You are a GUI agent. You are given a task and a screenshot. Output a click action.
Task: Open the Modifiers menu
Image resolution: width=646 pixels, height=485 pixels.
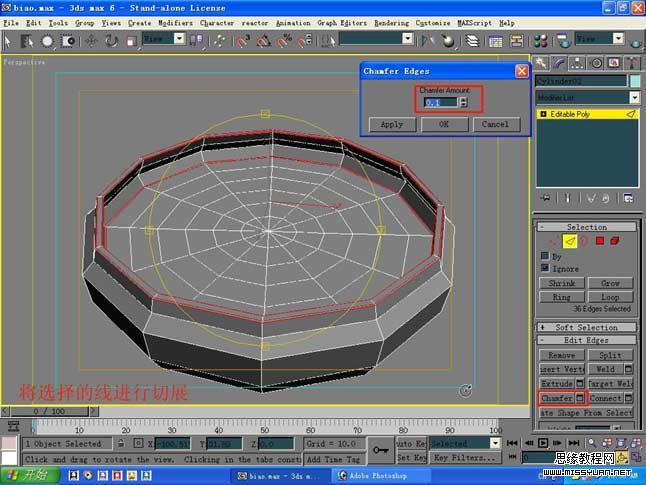coord(176,23)
